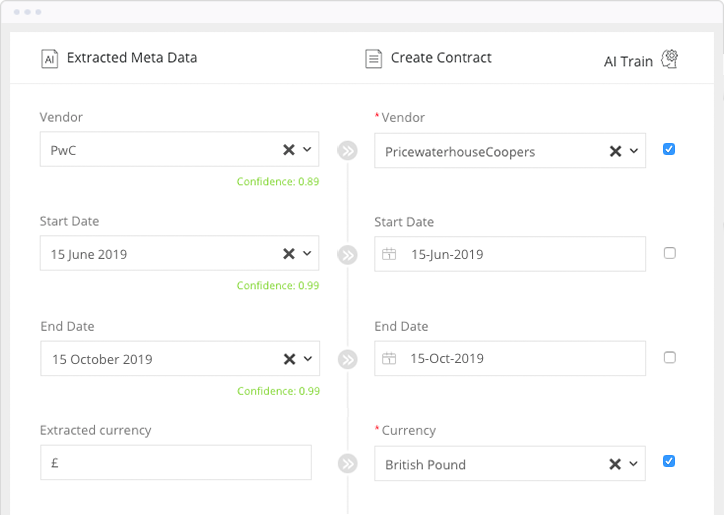Clear the PwC extracted vendor value
The image size is (724, 515).
(288, 150)
